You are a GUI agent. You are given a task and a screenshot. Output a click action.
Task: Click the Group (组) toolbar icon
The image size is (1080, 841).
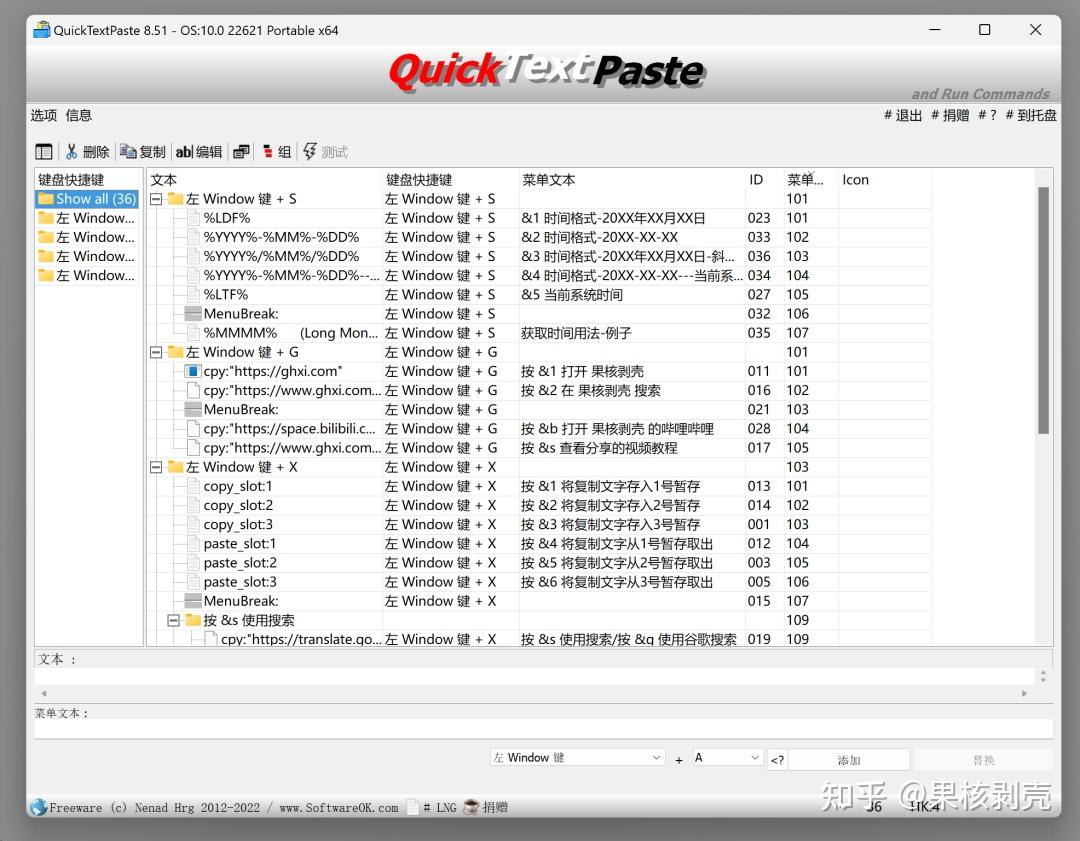[278, 151]
